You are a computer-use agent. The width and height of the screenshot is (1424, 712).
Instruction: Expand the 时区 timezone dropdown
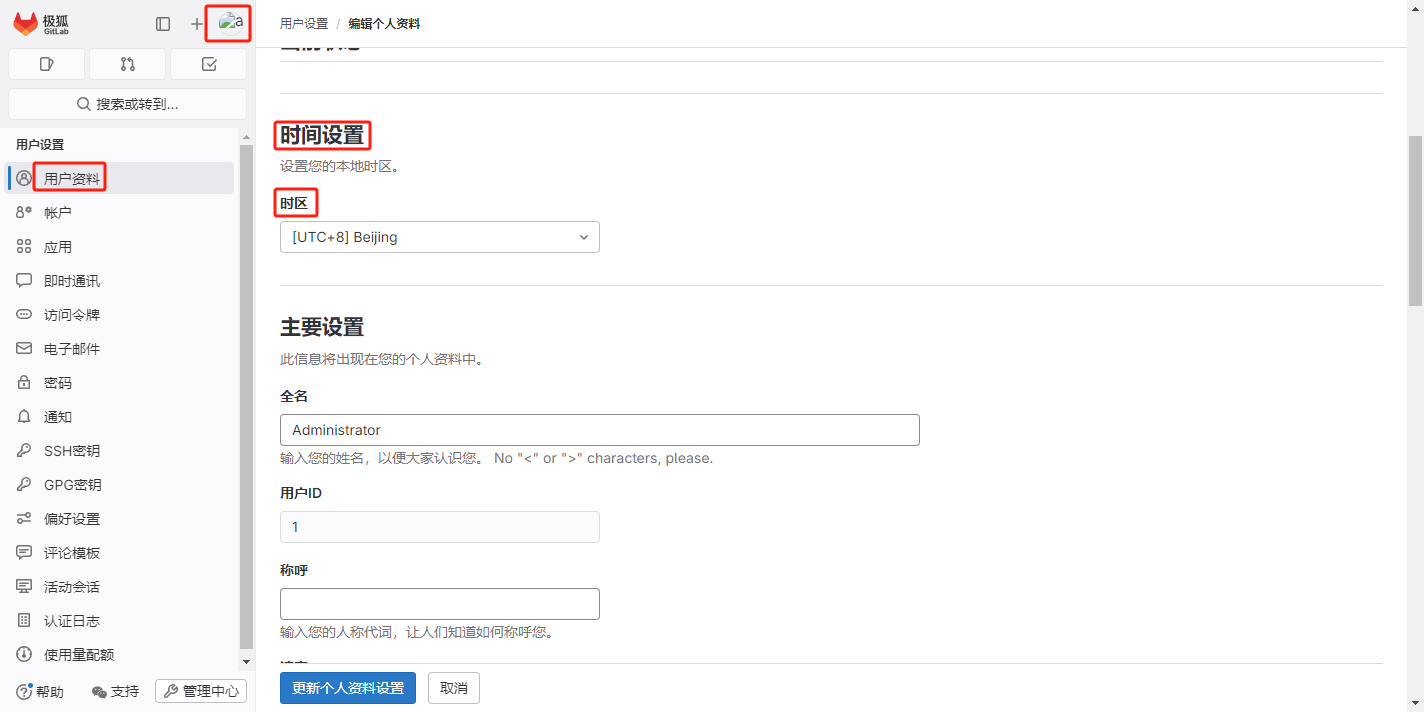point(439,237)
